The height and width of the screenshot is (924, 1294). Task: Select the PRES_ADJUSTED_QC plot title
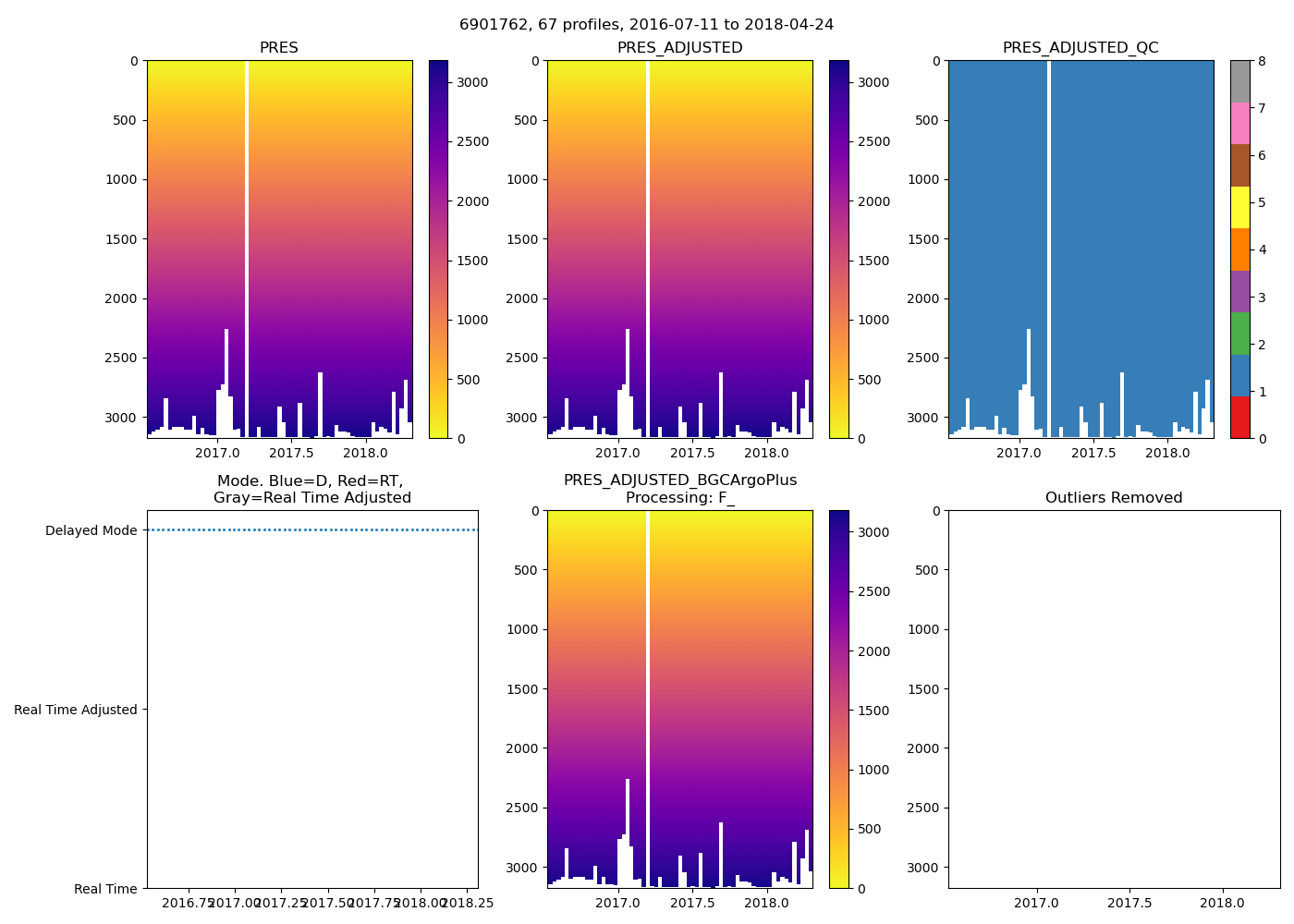tap(1080, 48)
